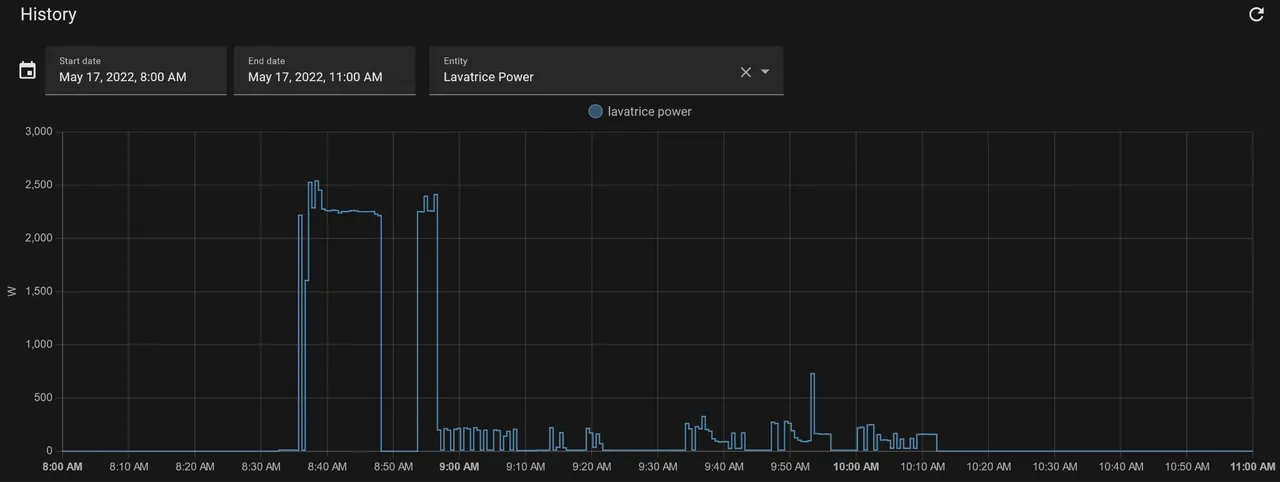
Task: Click the 10:10 AM axis label
Action: coord(922,466)
